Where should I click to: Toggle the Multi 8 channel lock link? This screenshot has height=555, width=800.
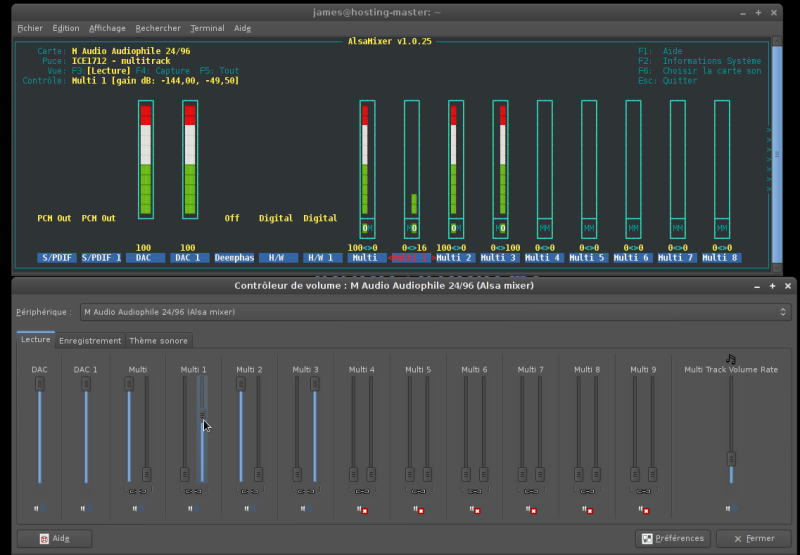click(x=588, y=491)
